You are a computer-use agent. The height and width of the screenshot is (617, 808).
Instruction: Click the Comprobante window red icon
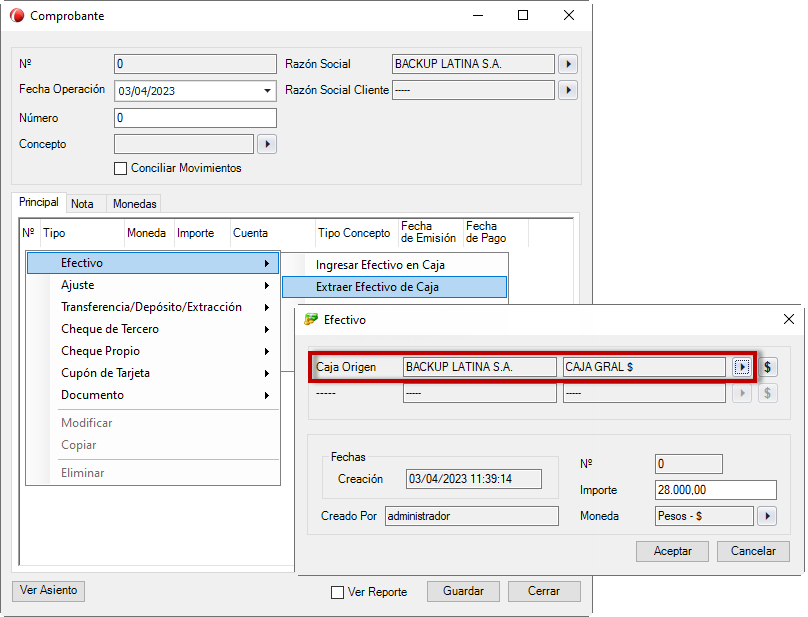coord(17,15)
